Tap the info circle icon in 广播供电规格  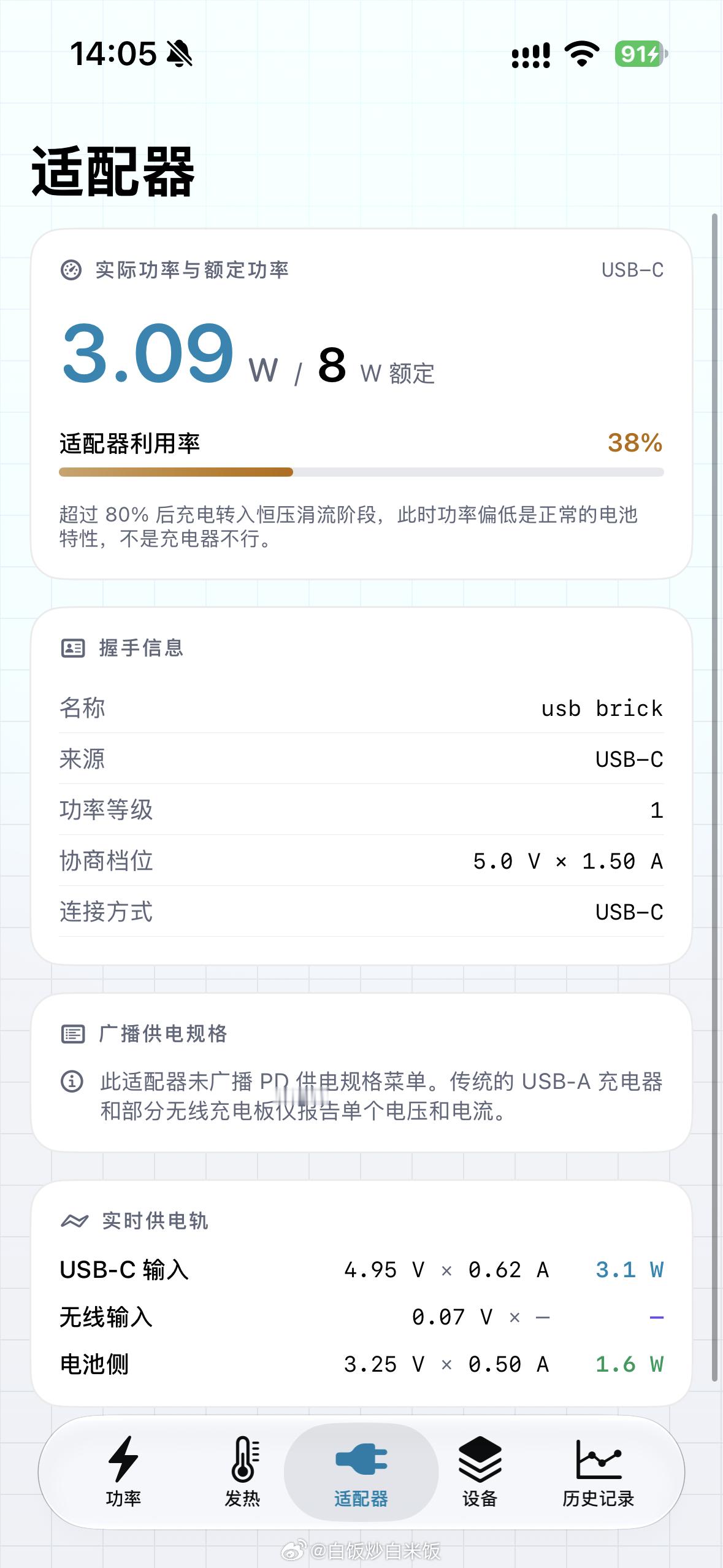click(x=72, y=1081)
